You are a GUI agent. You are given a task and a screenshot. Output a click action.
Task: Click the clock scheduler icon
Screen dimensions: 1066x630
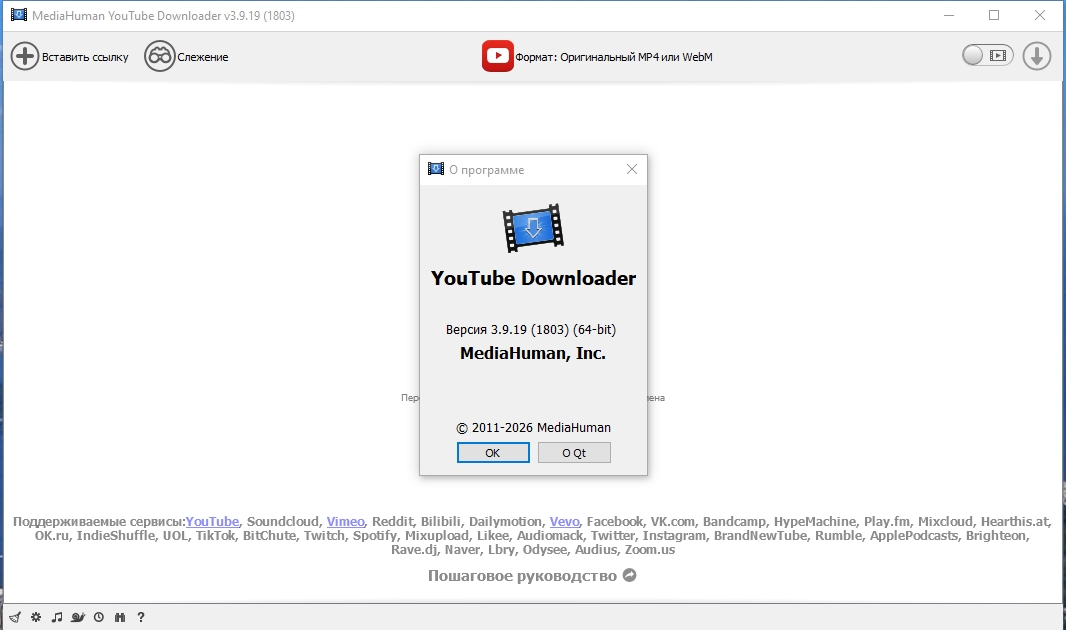click(x=99, y=617)
